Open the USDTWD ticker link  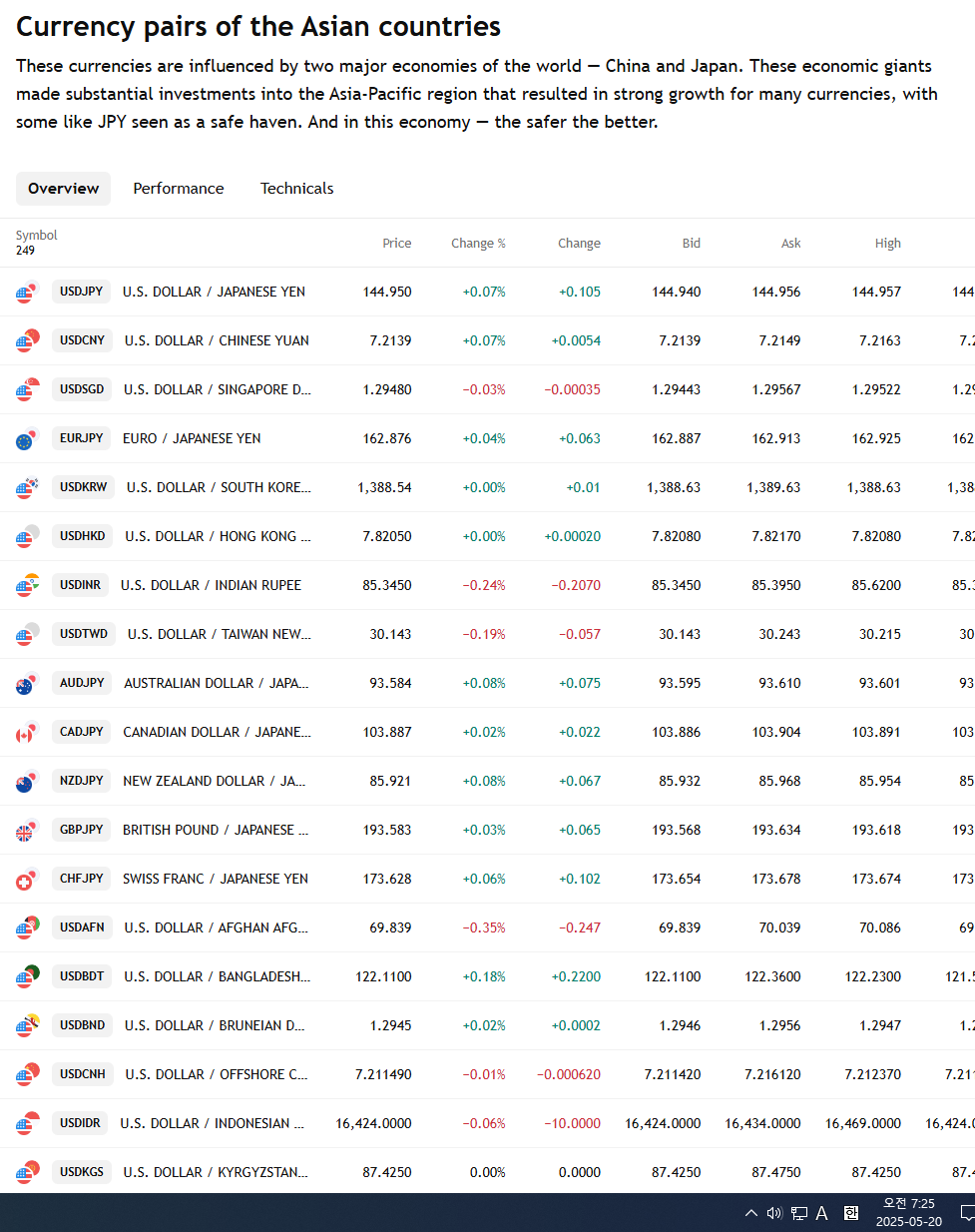84,634
